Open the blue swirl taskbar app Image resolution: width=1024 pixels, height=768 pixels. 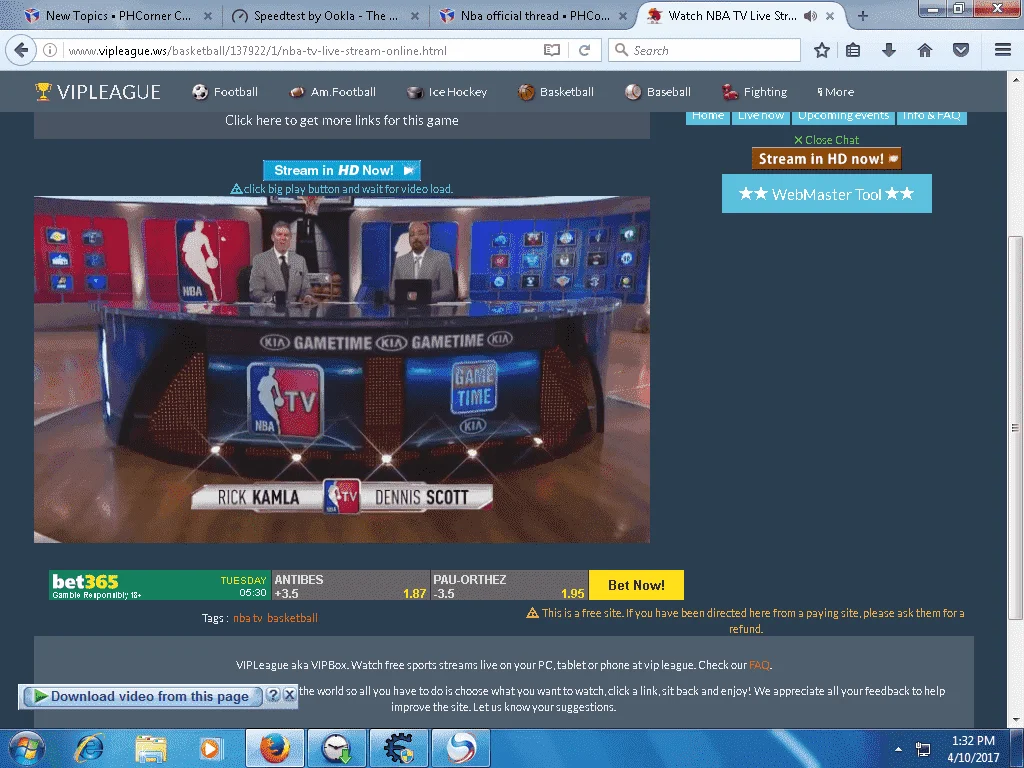pyautogui.click(x=461, y=748)
